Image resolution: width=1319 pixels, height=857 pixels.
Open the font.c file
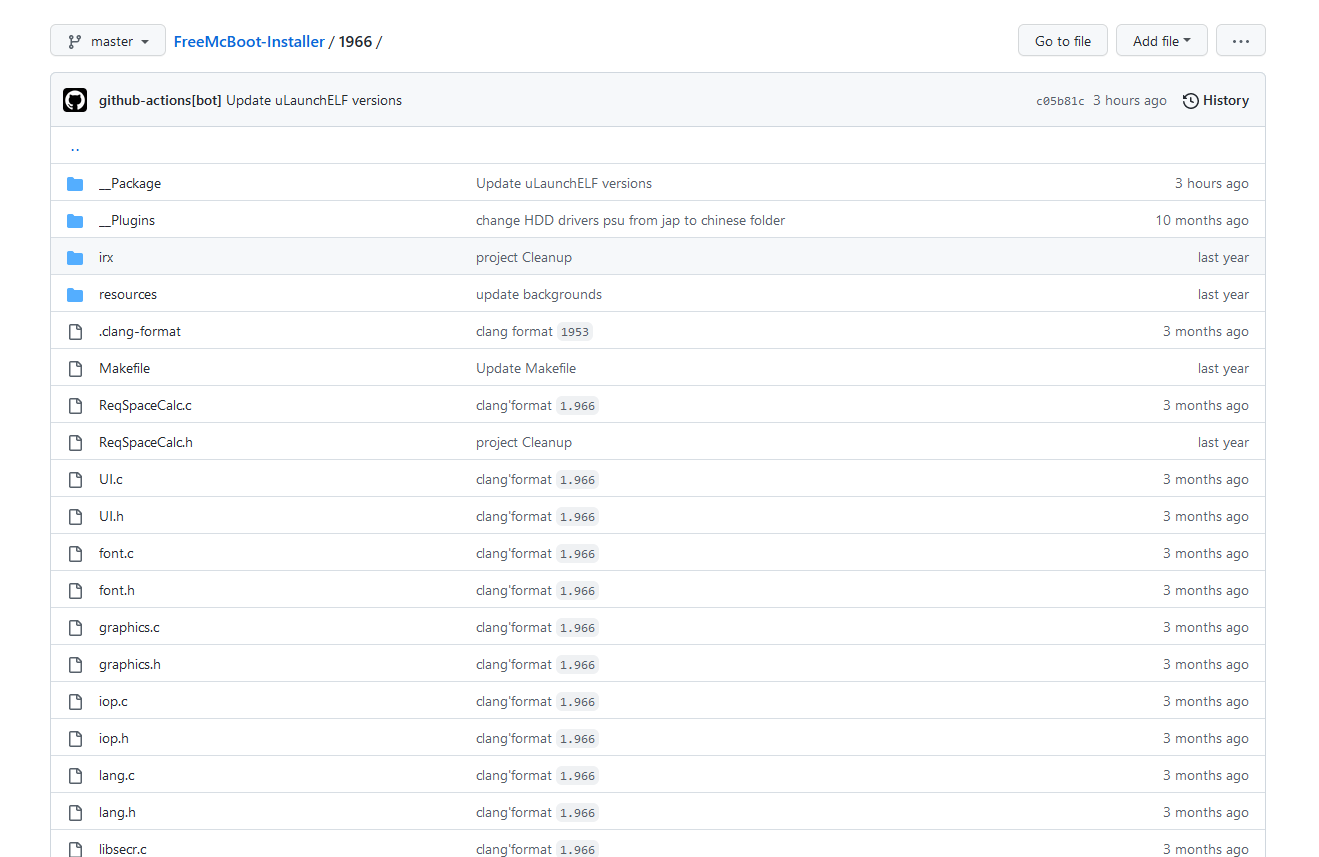click(x=116, y=553)
